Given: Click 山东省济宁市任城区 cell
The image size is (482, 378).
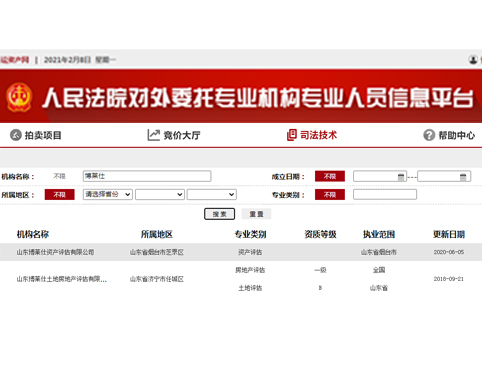Looking at the screenshot, I should coord(157,279).
